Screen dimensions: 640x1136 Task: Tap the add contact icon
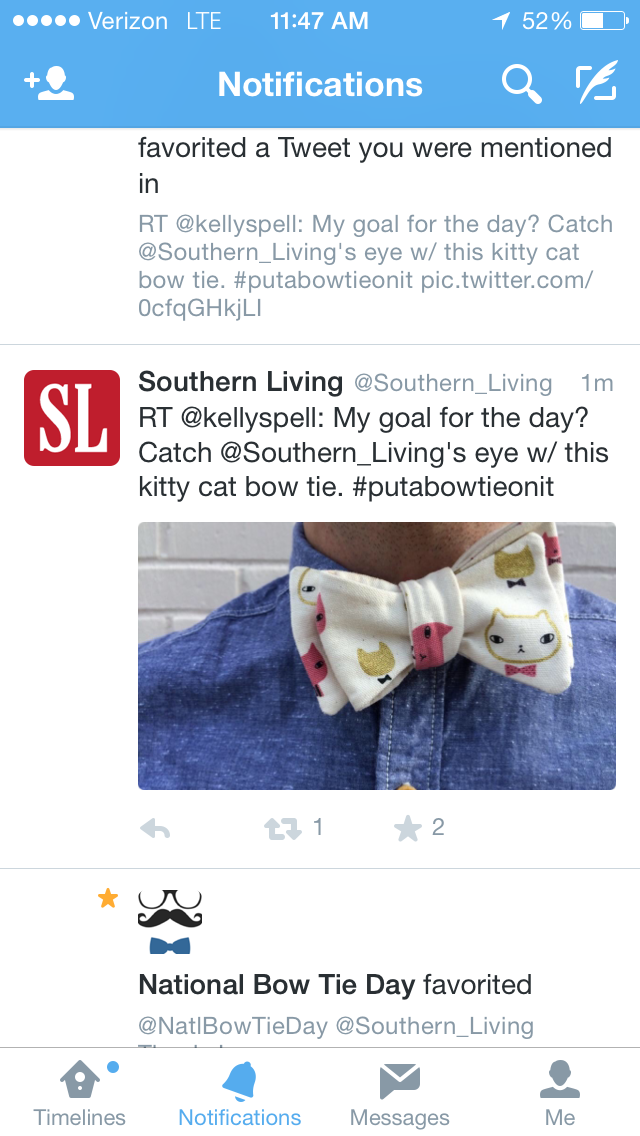pos(50,85)
